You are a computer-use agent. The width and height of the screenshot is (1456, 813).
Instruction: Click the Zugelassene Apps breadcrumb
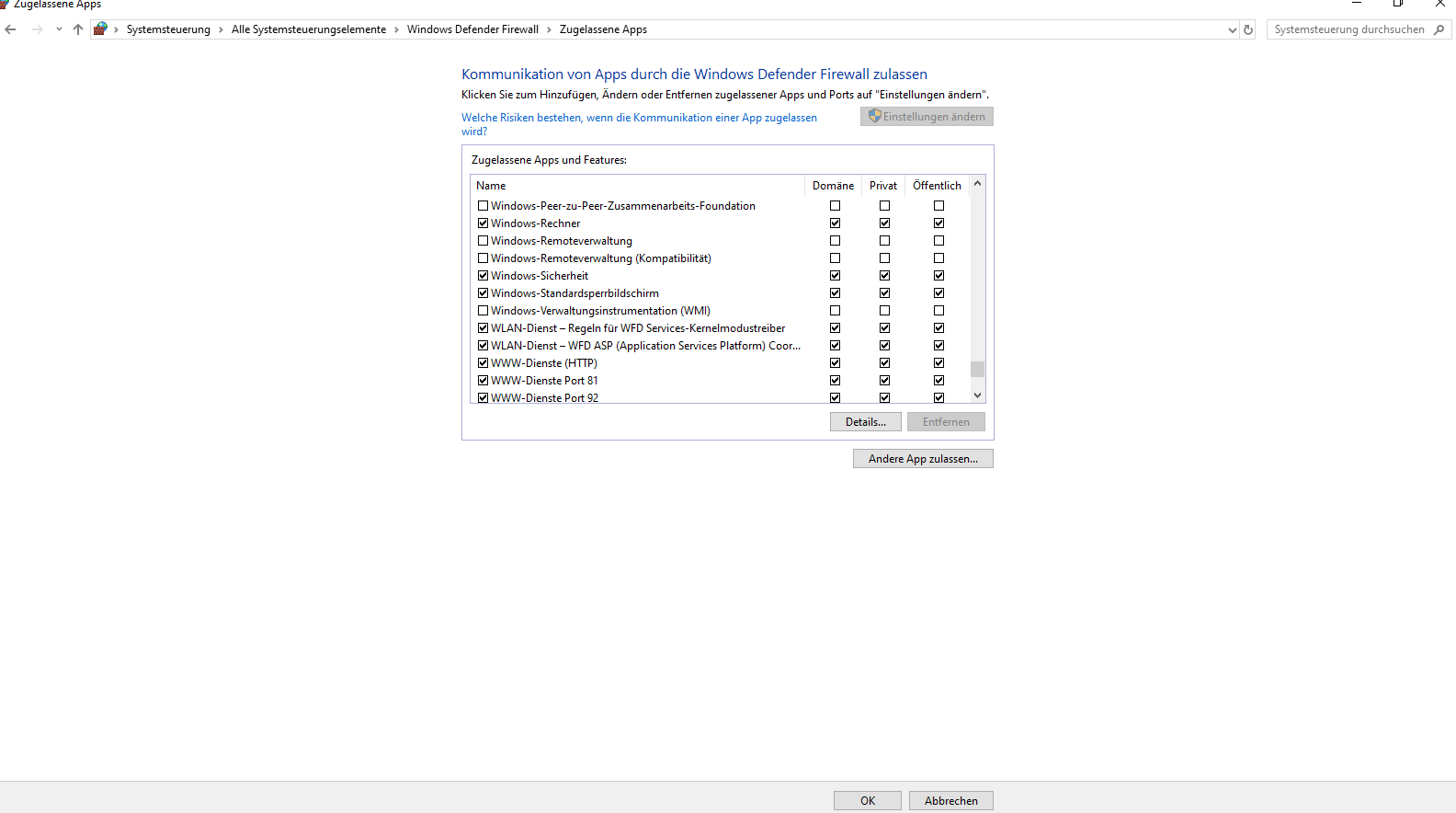pos(603,29)
